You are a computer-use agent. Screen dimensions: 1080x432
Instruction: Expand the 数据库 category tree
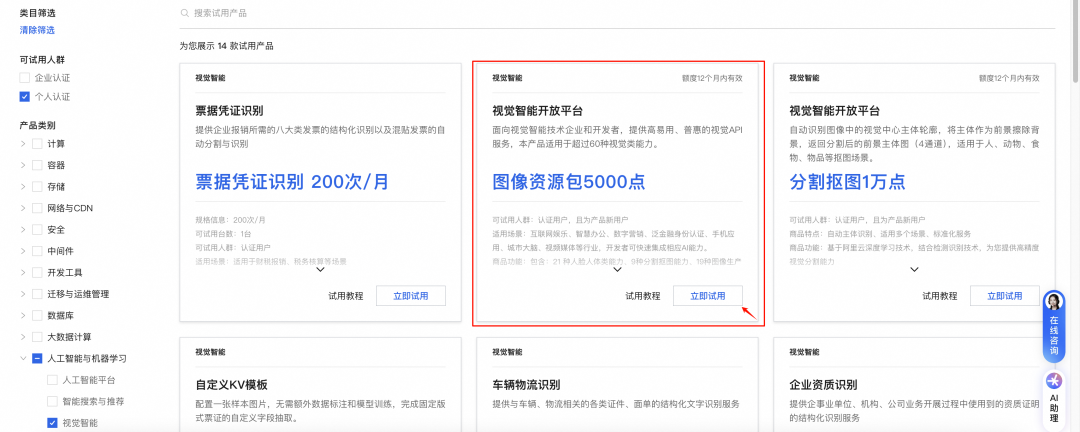coord(23,316)
